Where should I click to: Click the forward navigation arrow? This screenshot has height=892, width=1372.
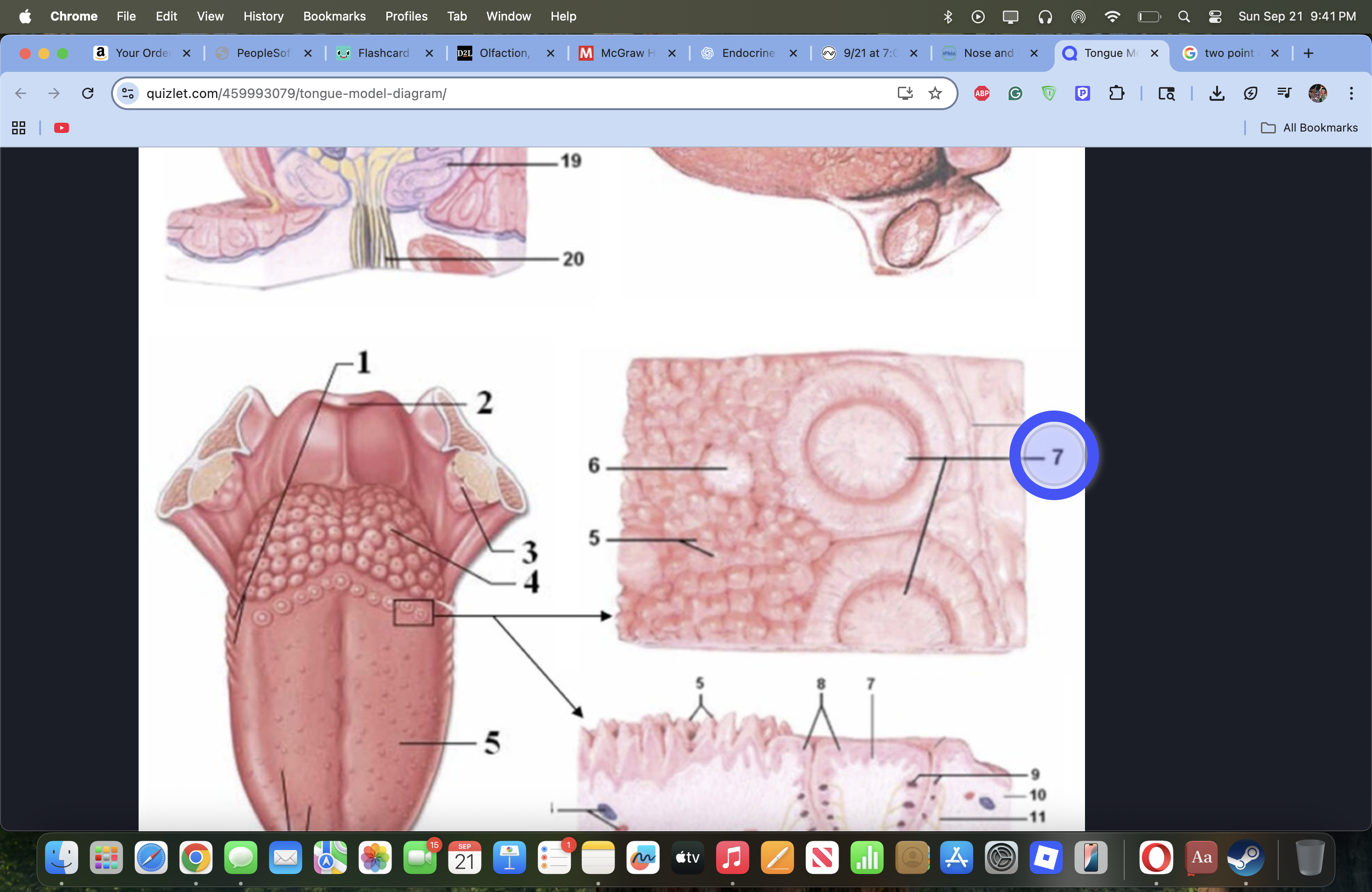pyautogui.click(x=54, y=93)
